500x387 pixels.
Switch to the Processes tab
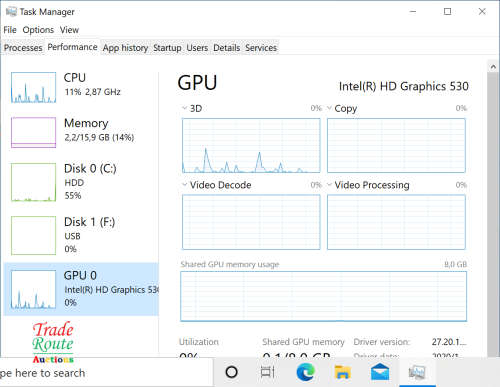coord(23,48)
